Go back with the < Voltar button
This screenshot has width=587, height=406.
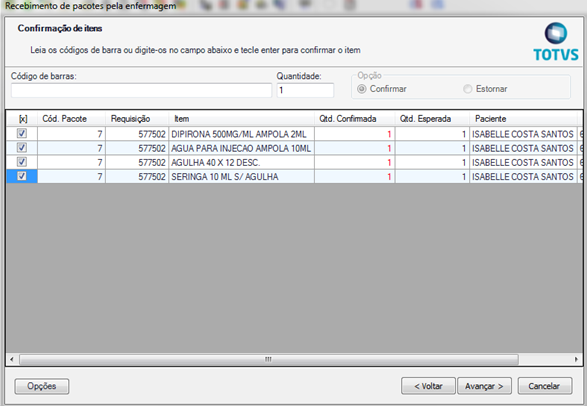pyautogui.click(x=428, y=386)
